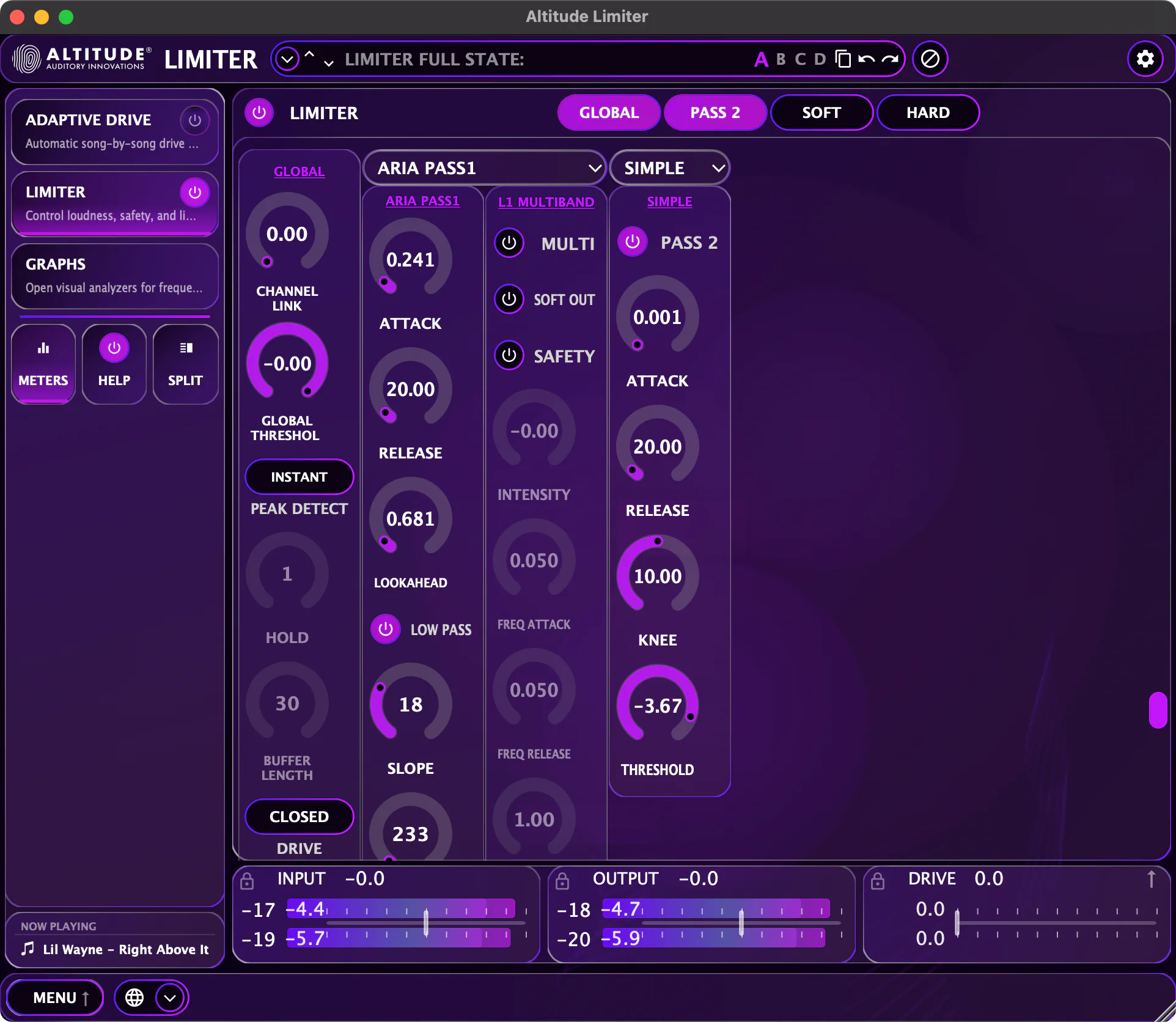Viewport: 1176px width, 1022px height.
Task: Toggle the LOW PASS power button
Action: pyautogui.click(x=385, y=629)
